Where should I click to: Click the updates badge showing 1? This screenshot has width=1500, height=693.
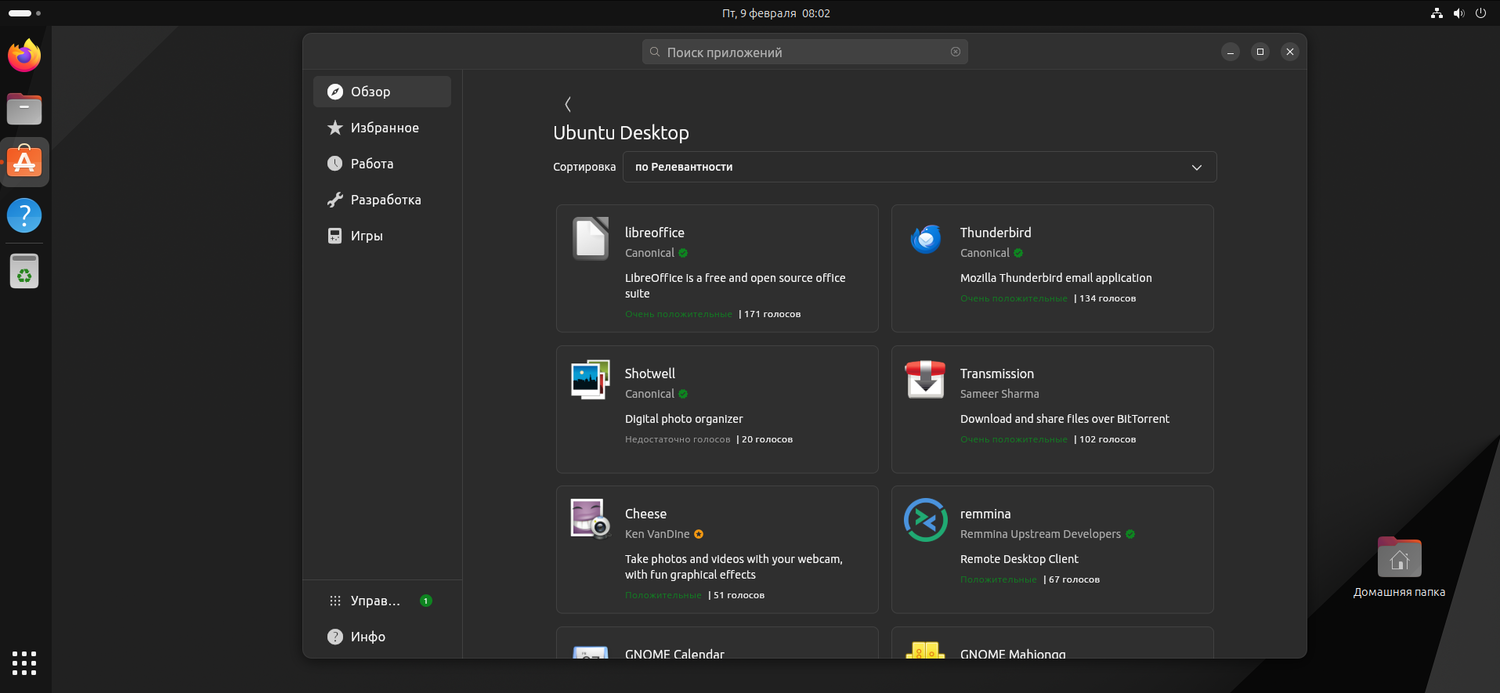coord(426,601)
